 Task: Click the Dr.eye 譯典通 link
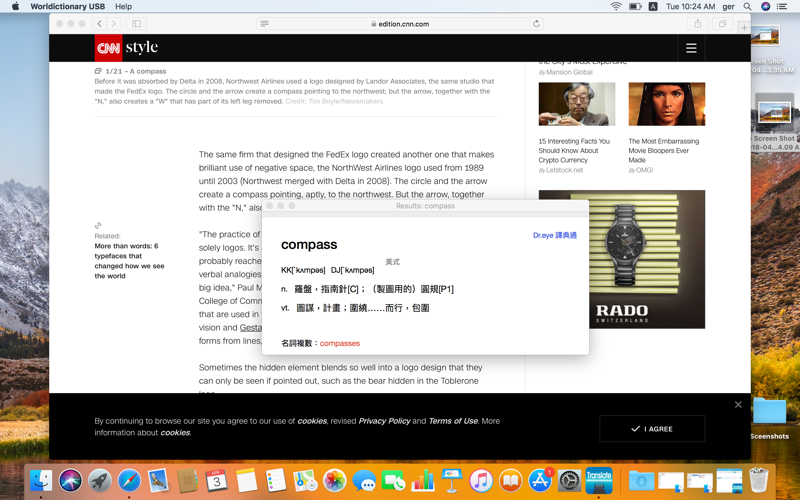555,235
